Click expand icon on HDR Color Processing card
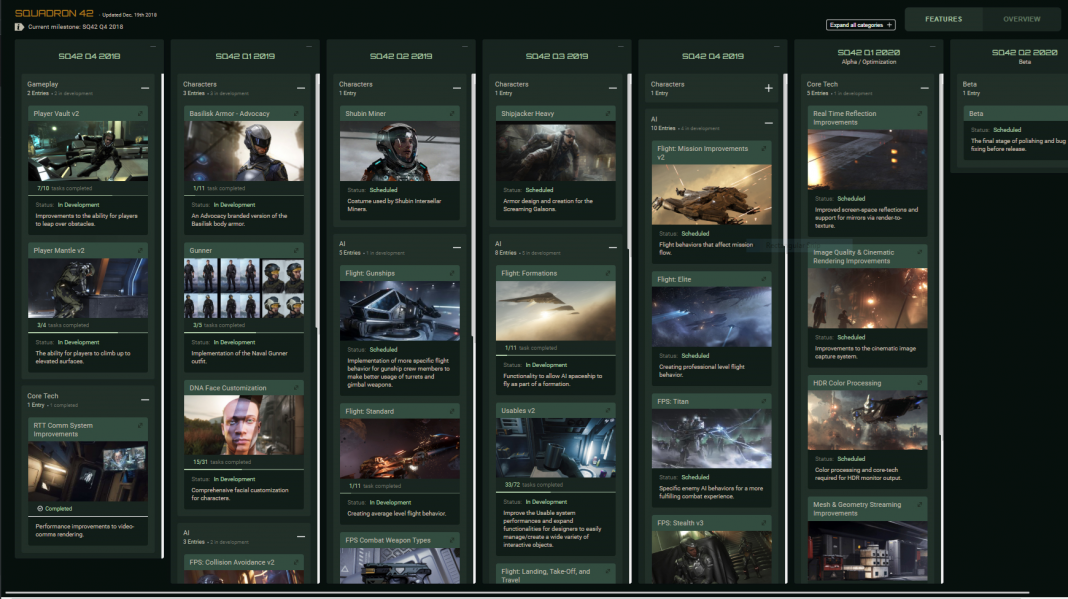The height and width of the screenshot is (599, 1068). point(920,383)
